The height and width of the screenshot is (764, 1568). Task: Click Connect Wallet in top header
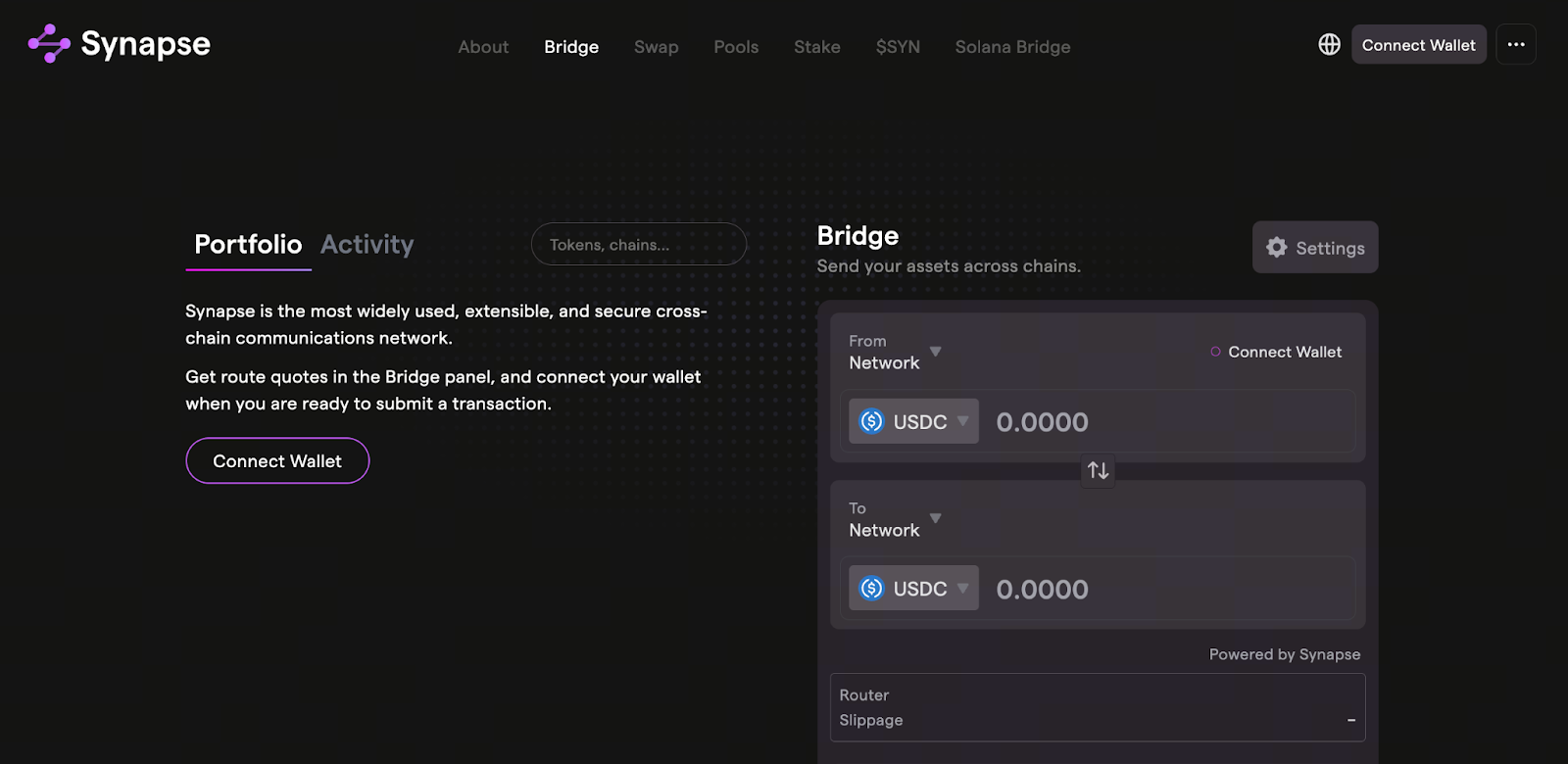(x=1418, y=45)
